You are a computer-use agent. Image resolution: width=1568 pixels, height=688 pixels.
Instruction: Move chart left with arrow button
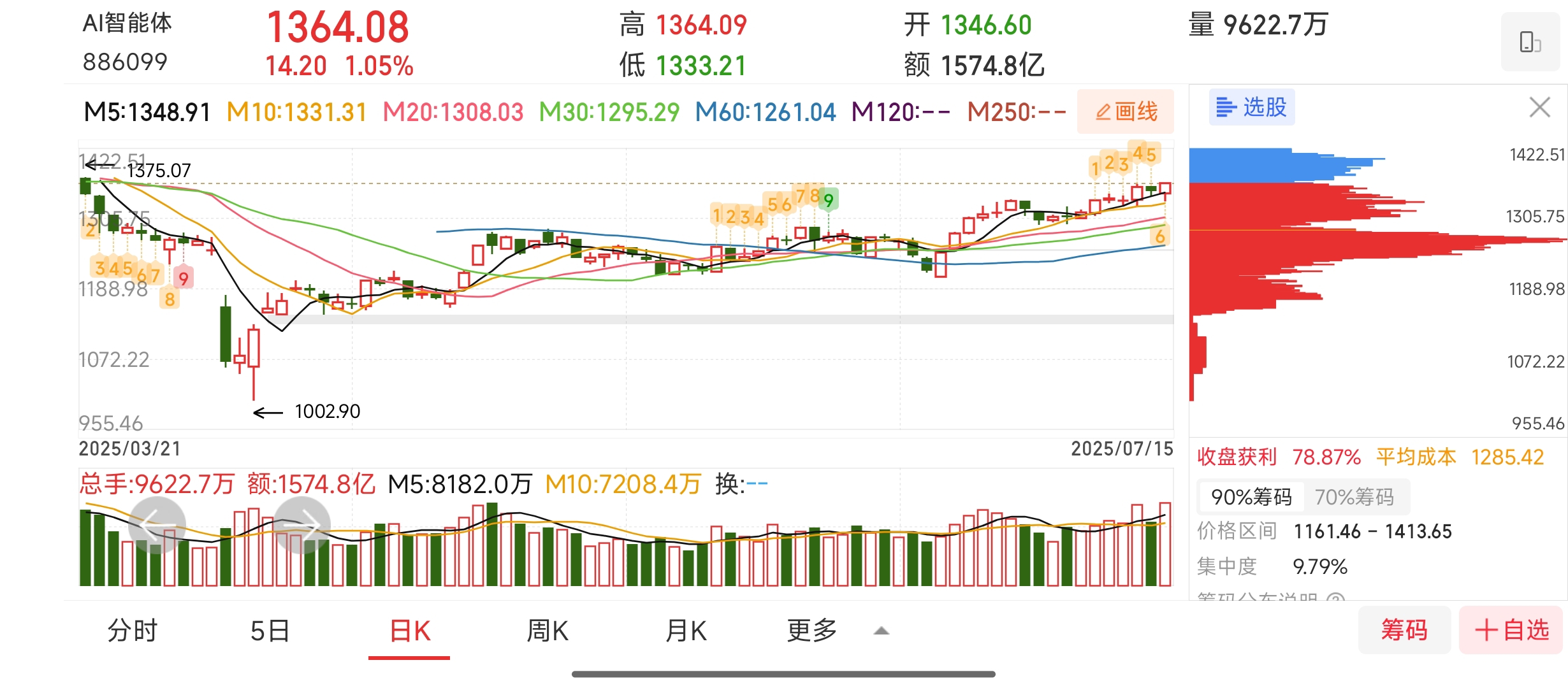(x=157, y=525)
